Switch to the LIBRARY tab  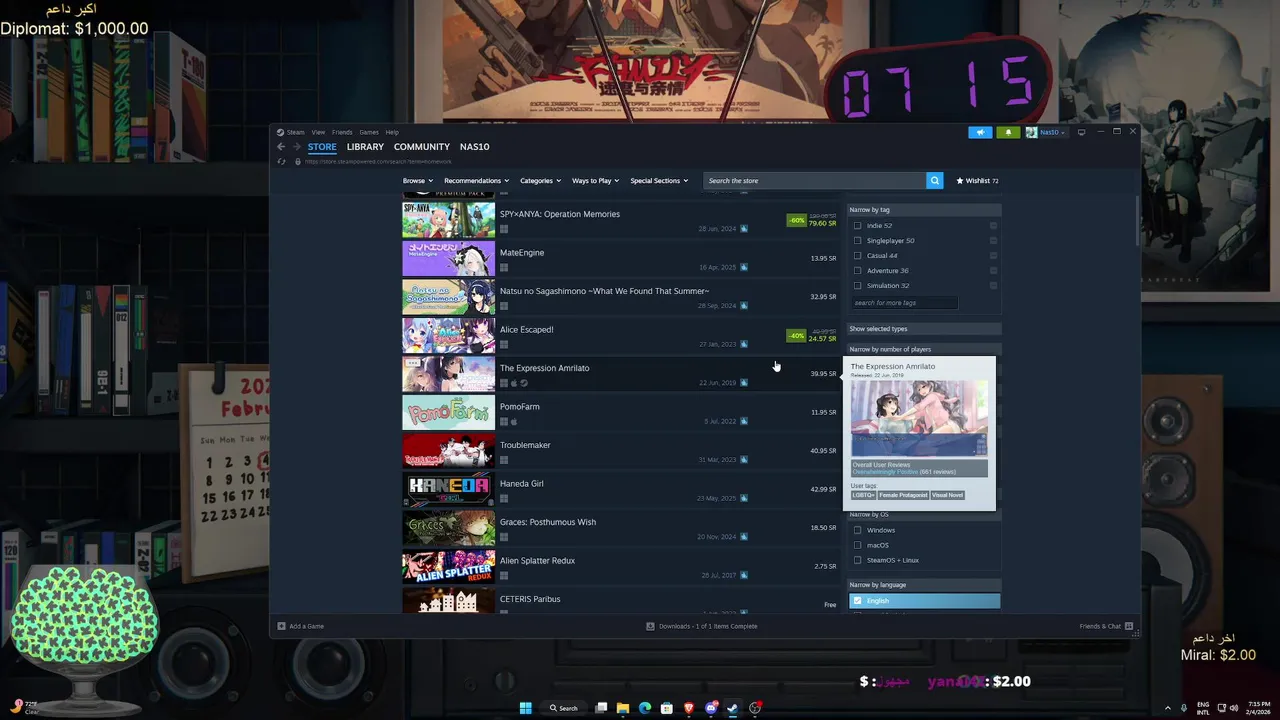pos(365,147)
